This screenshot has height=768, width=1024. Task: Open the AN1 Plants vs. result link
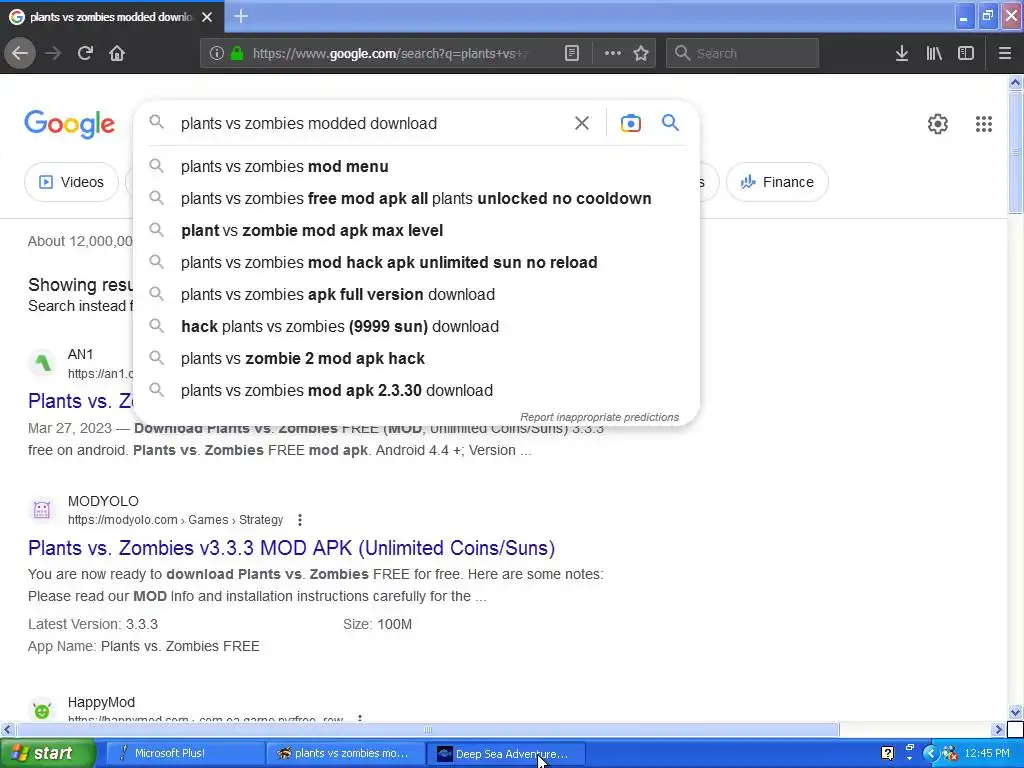pos(80,401)
